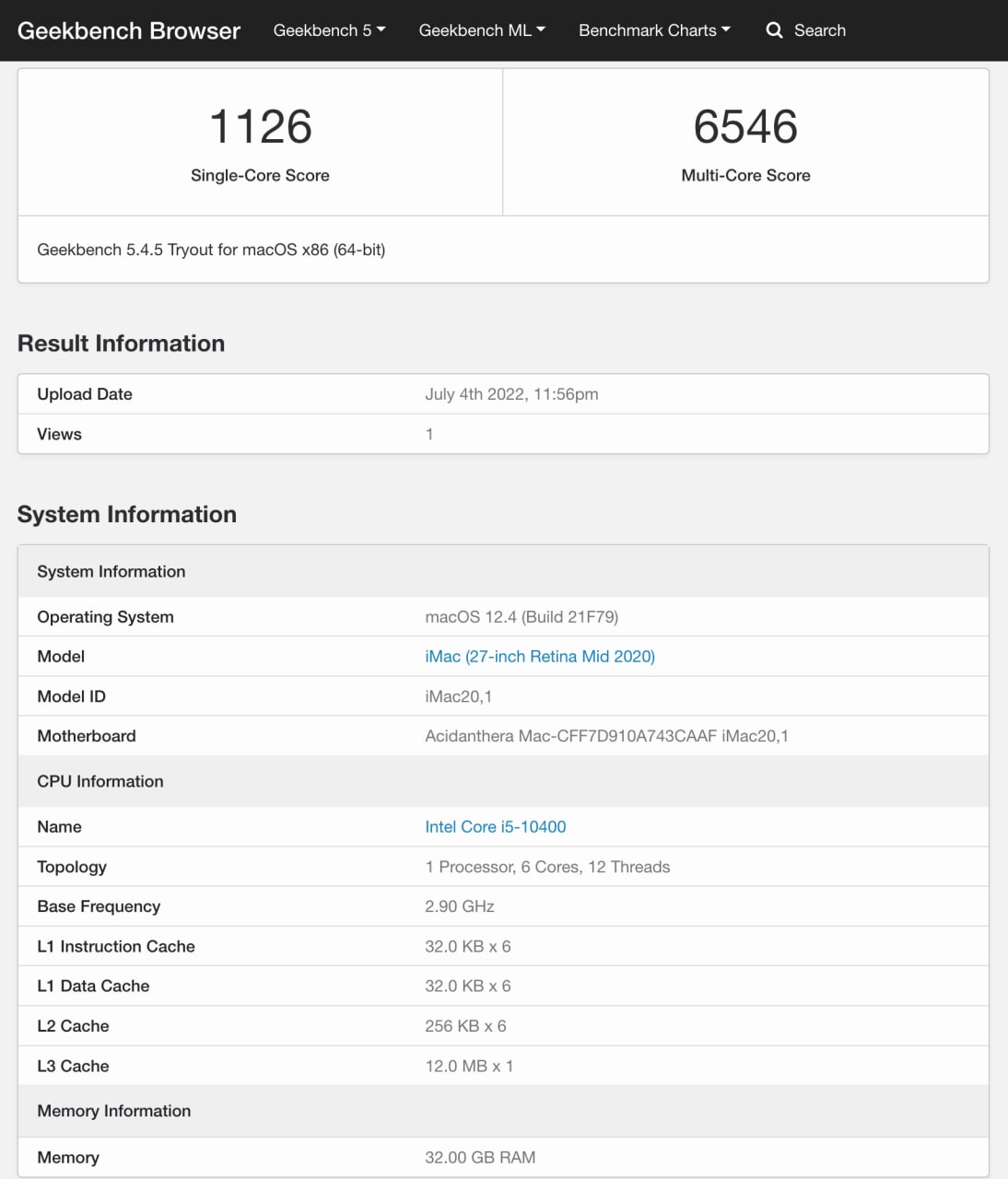Click the Acidanthera Mac-CFF7D910A743CAAF motherboard value
The height and width of the screenshot is (1179, 1008).
[x=606, y=736]
